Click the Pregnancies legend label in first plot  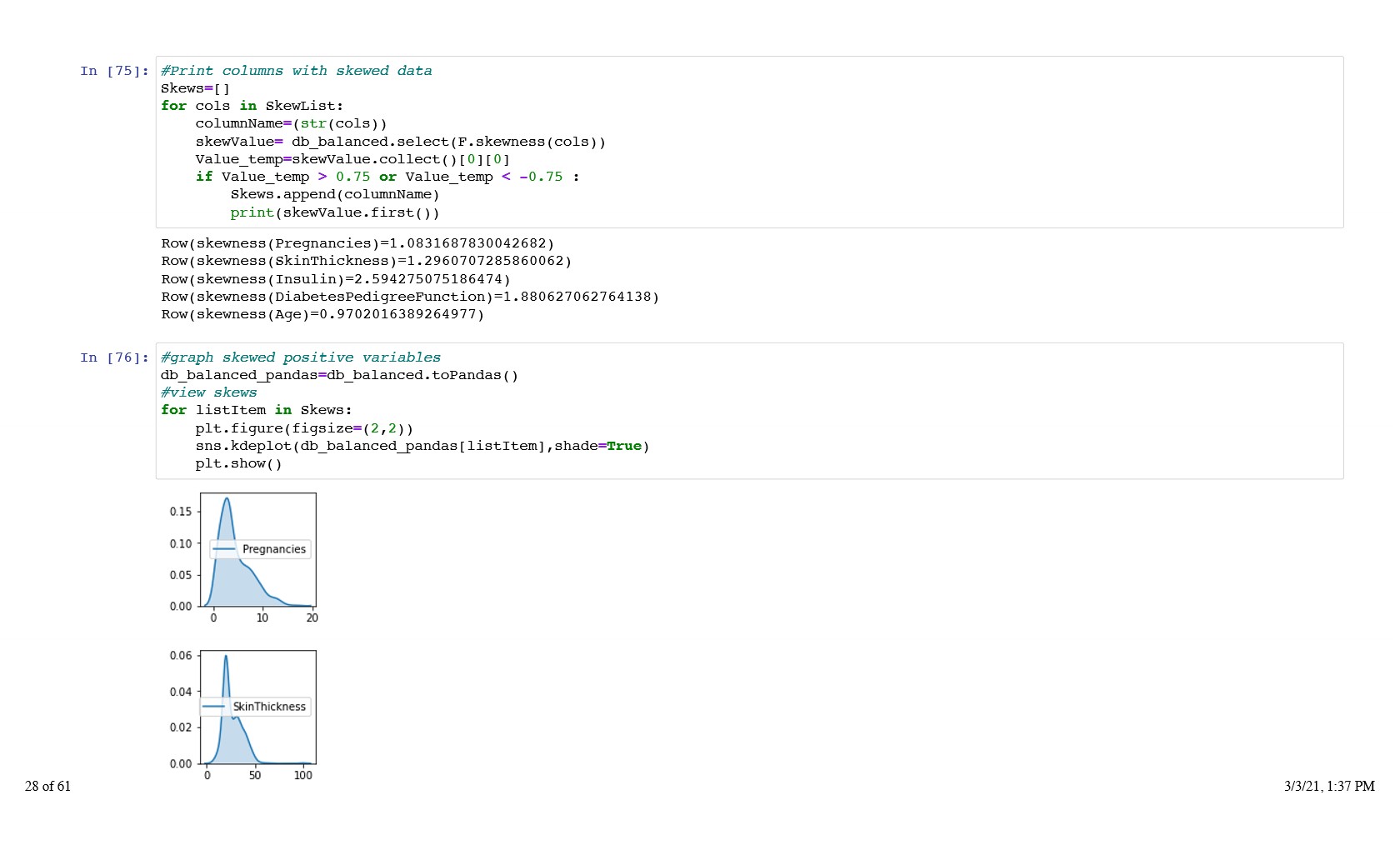click(x=274, y=549)
